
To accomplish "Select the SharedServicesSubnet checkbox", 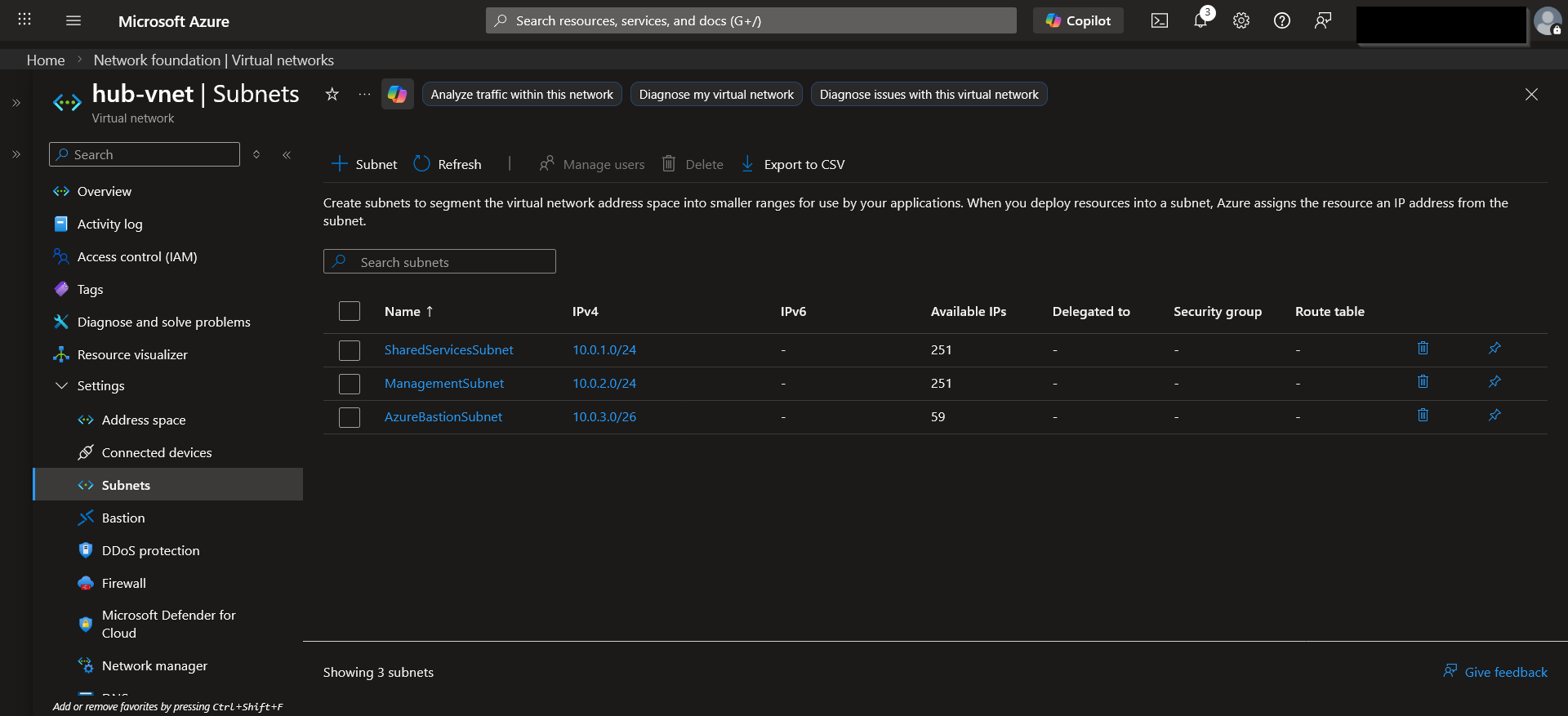I will point(350,350).
